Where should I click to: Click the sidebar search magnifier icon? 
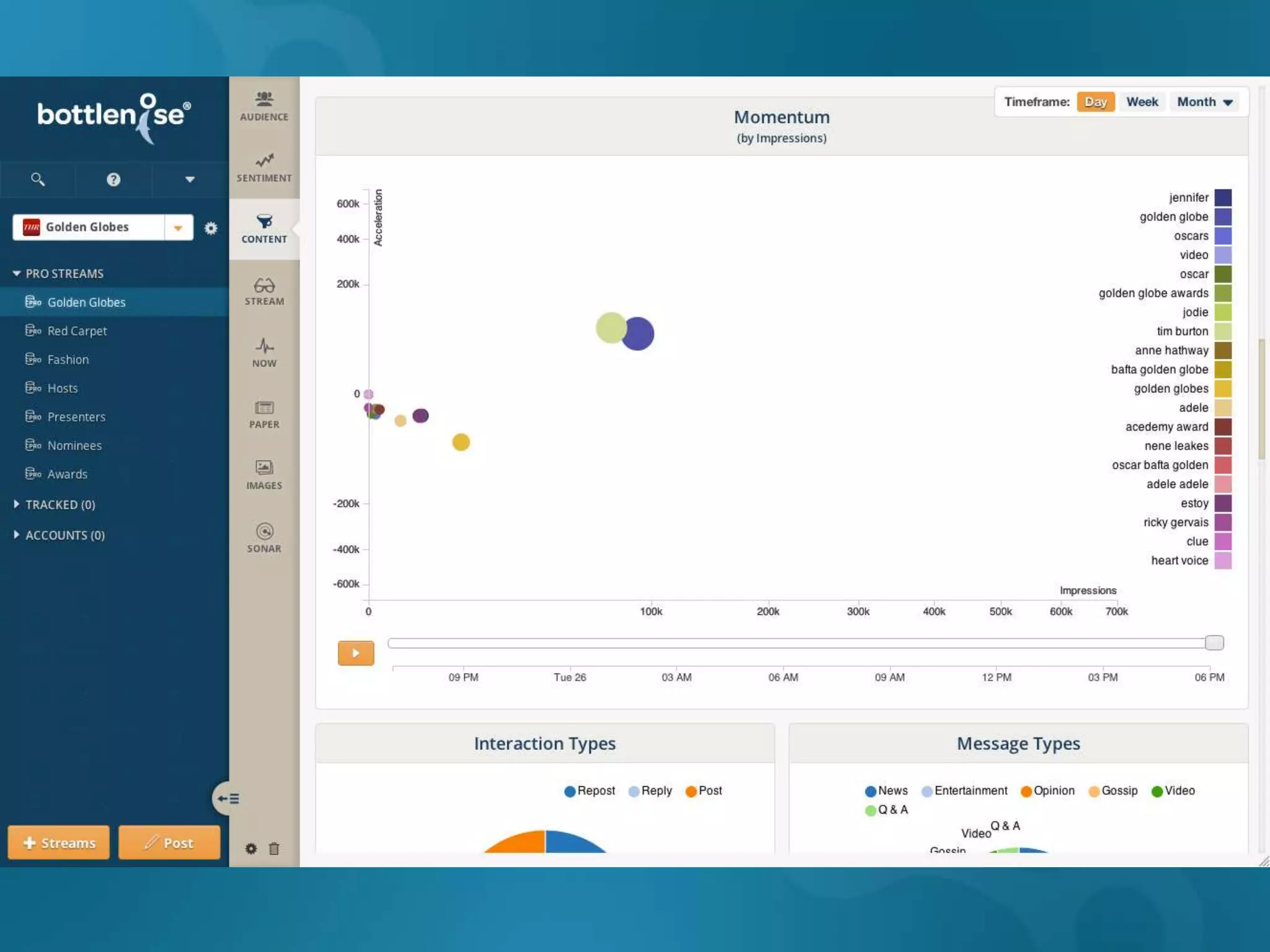point(38,180)
